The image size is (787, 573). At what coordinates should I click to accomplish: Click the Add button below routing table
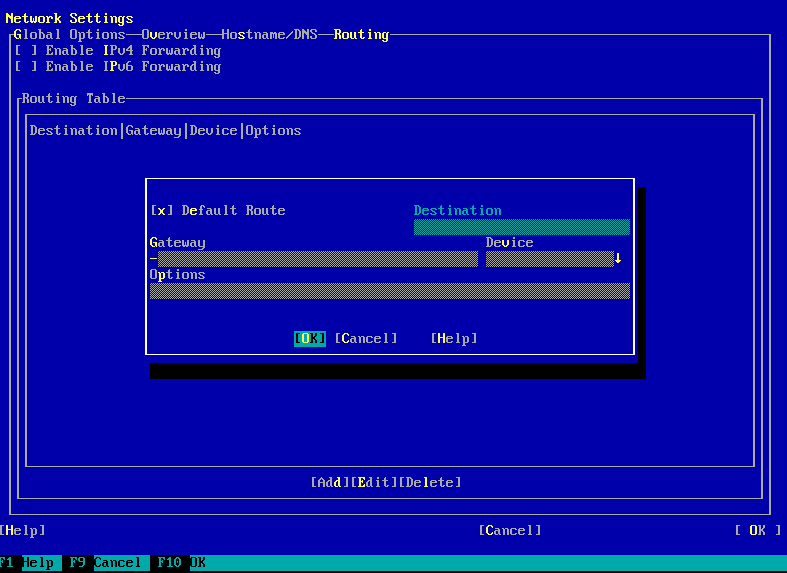pos(330,482)
